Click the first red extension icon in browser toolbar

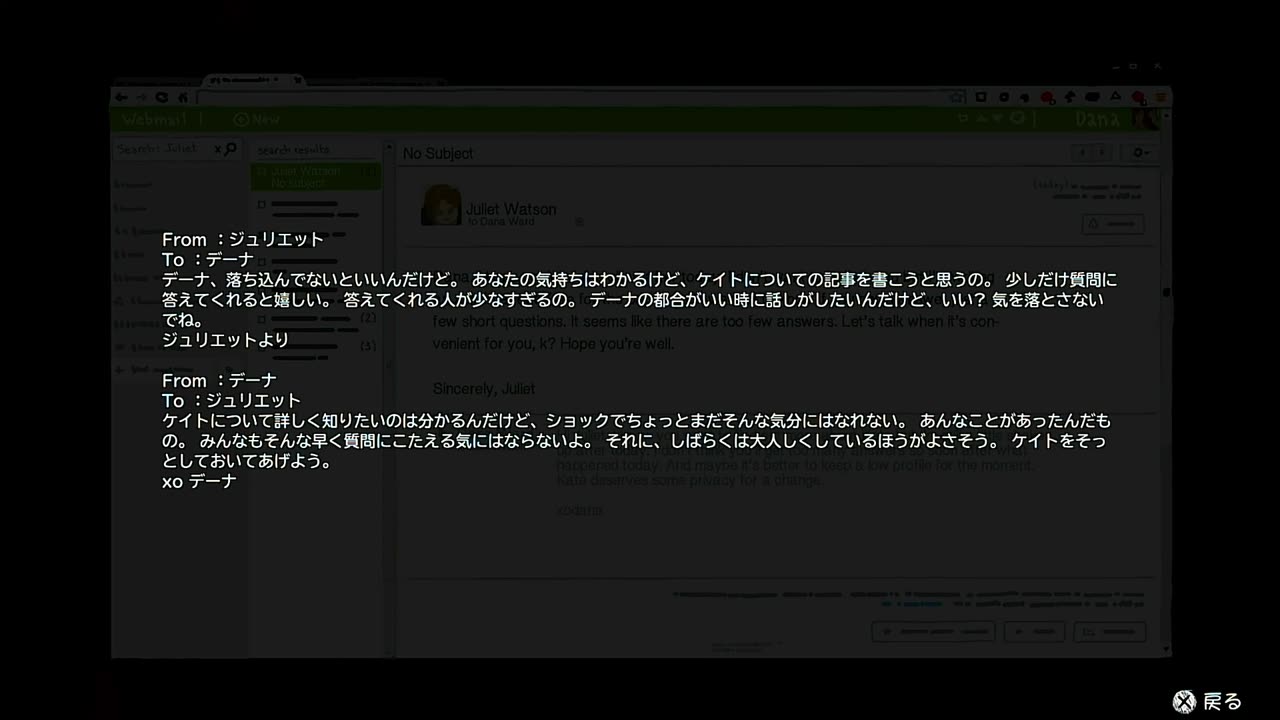[x=1047, y=97]
